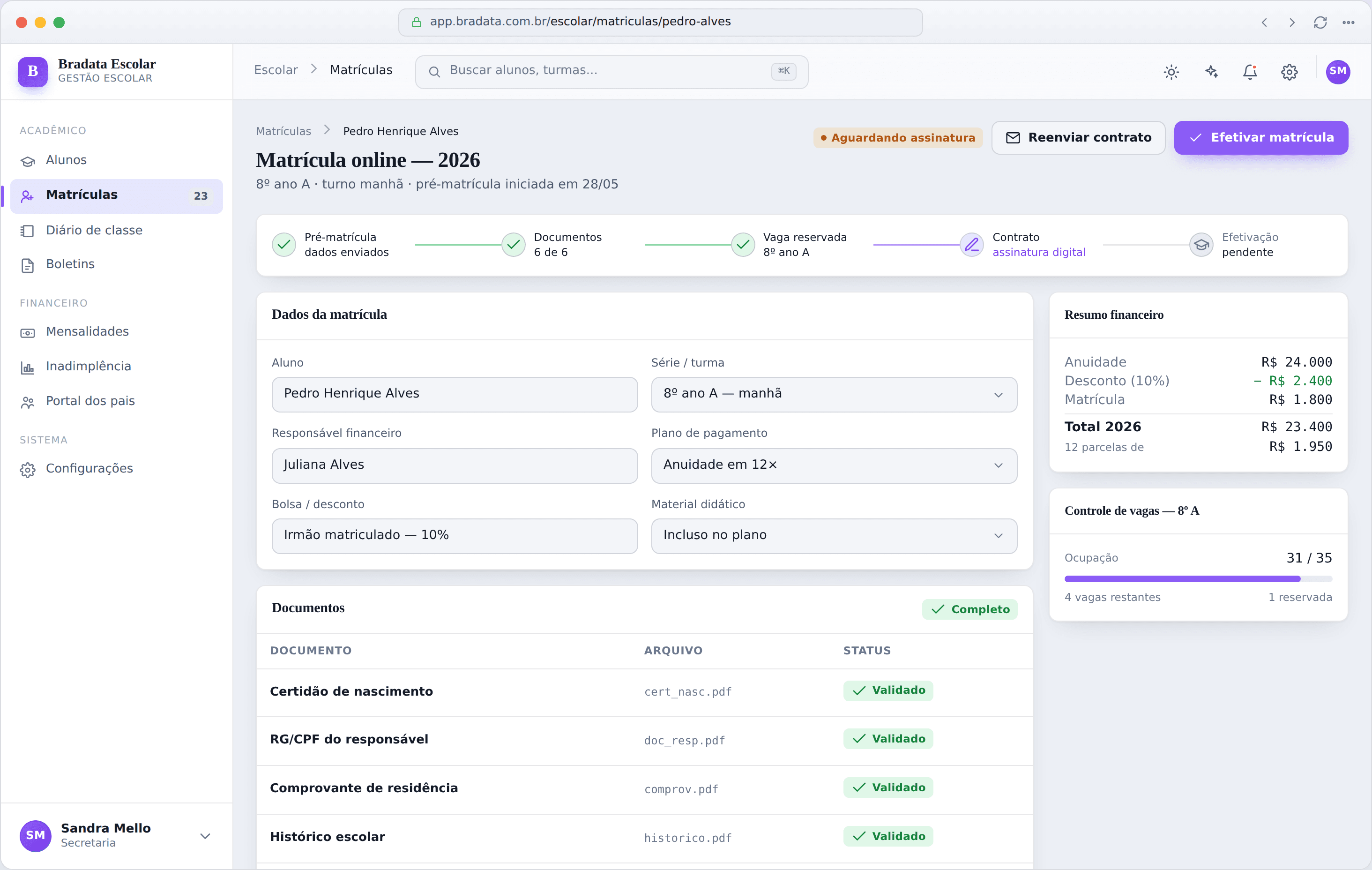Open Inadimplência section
The width and height of the screenshot is (1372, 870).
pyautogui.click(x=116, y=367)
